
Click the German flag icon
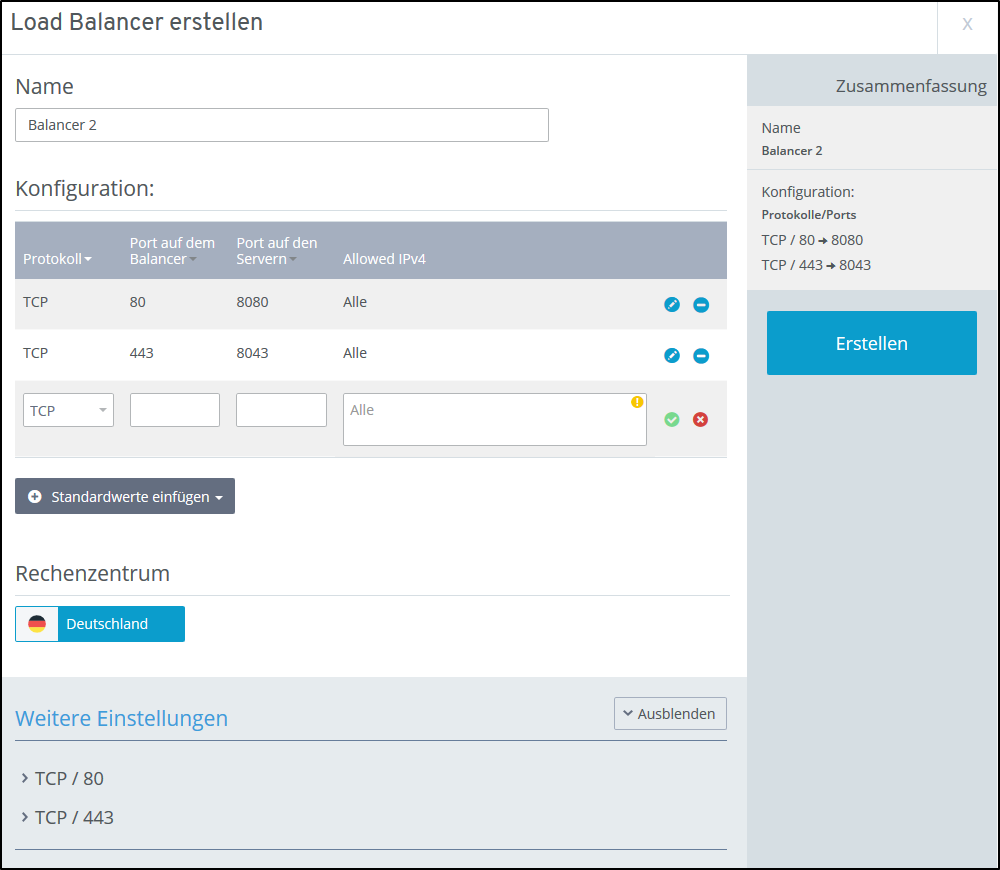(x=36, y=623)
